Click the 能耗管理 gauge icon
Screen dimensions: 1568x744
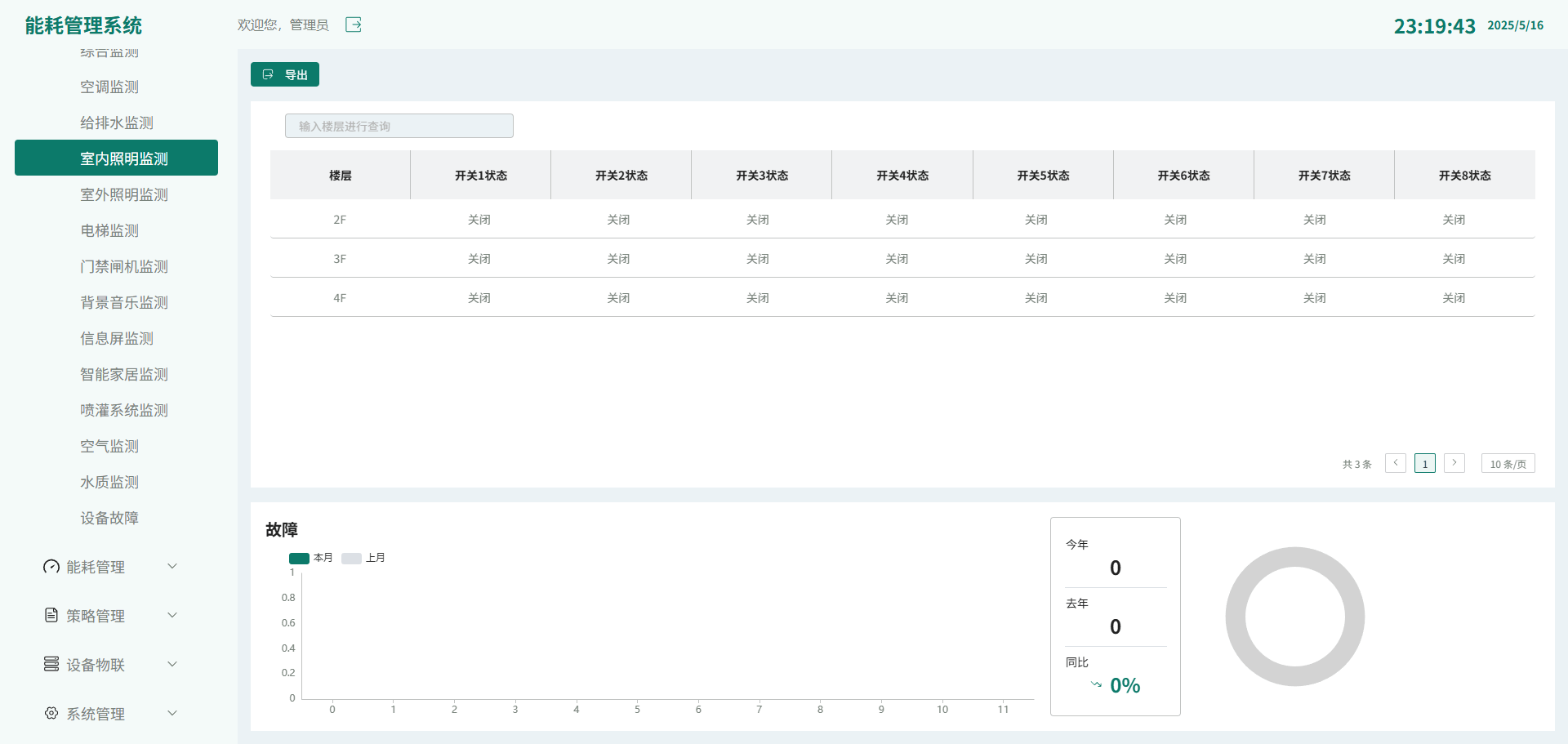point(51,567)
